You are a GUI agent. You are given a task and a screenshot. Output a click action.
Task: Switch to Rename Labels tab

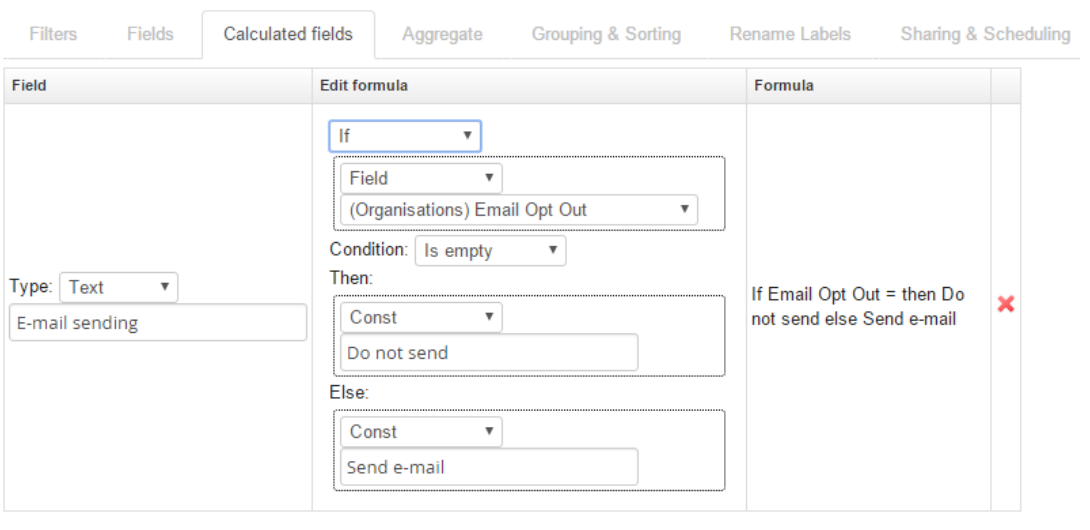[790, 34]
